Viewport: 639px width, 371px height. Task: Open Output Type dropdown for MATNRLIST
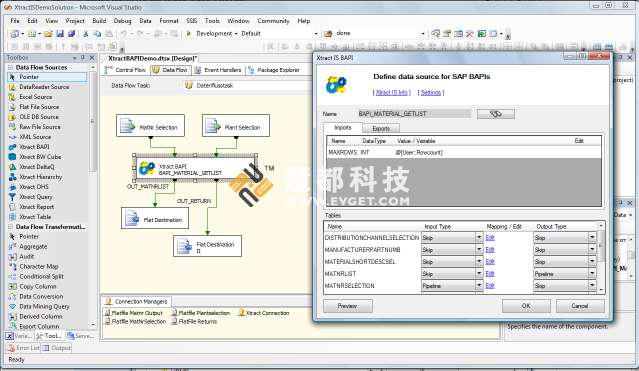(x=592, y=274)
